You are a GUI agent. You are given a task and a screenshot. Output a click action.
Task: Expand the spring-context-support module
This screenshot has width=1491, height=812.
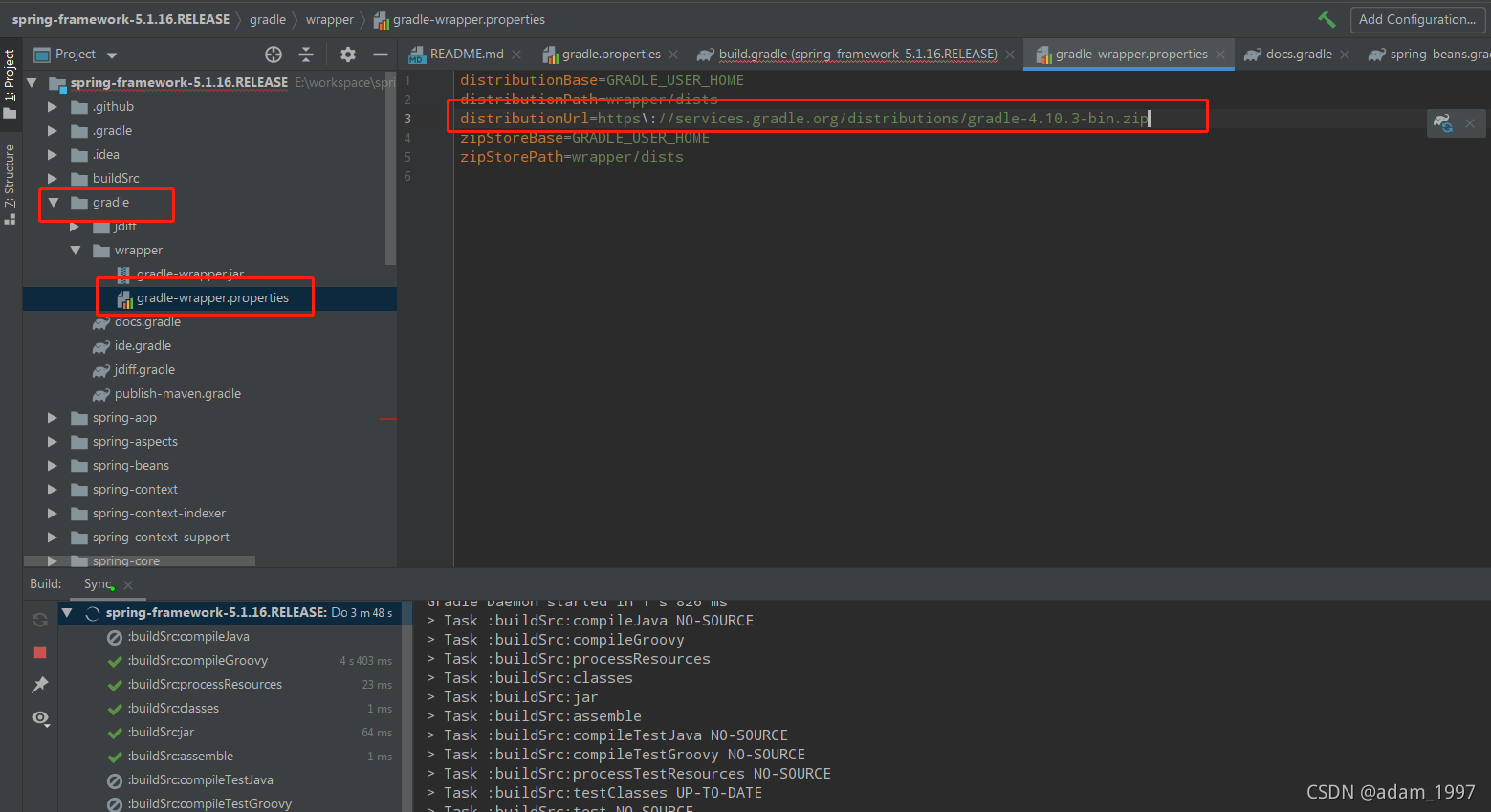53,538
